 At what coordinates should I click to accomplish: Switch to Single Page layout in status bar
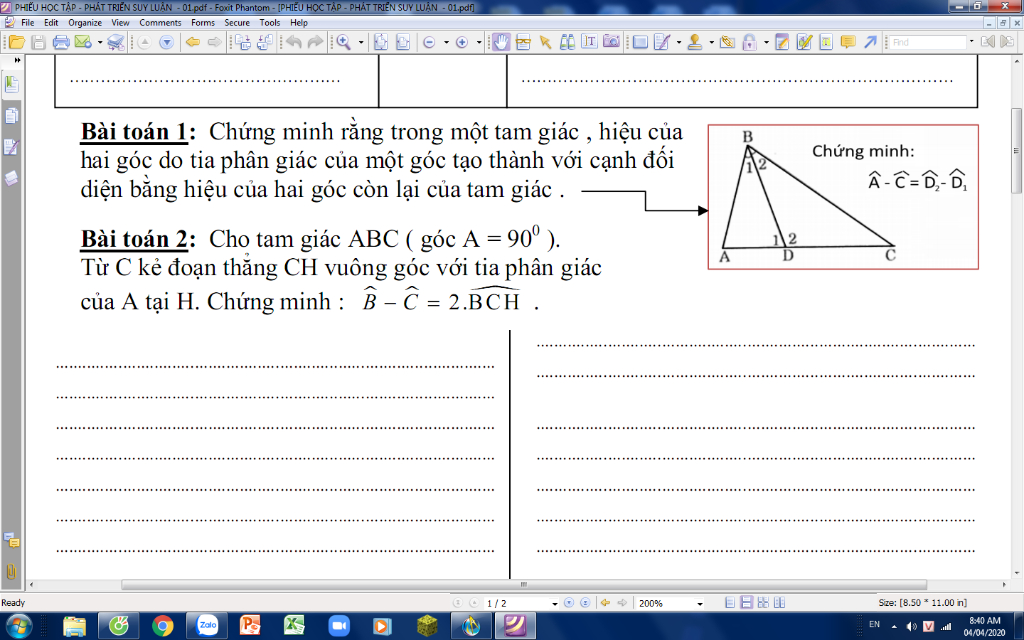tap(730, 603)
